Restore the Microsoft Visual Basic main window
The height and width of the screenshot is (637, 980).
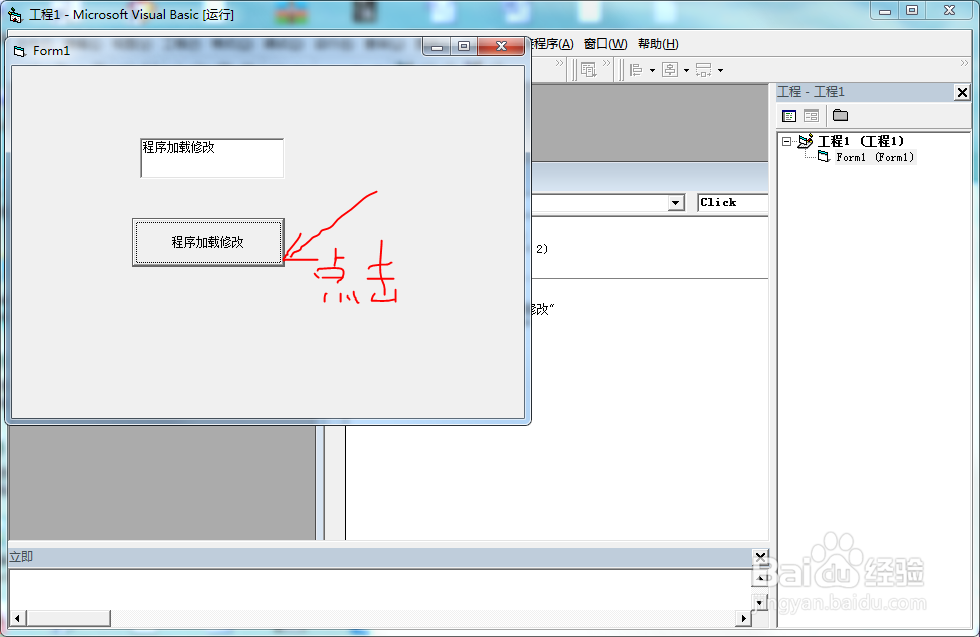coord(912,11)
